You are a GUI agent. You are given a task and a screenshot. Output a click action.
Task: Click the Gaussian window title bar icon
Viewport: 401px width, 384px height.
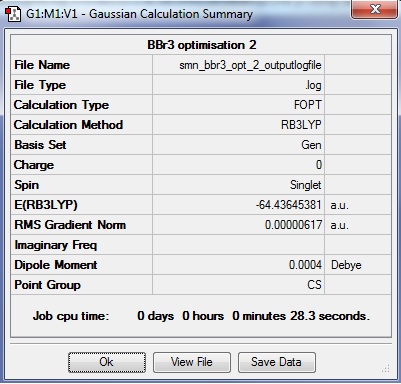[x=13, y=15]
